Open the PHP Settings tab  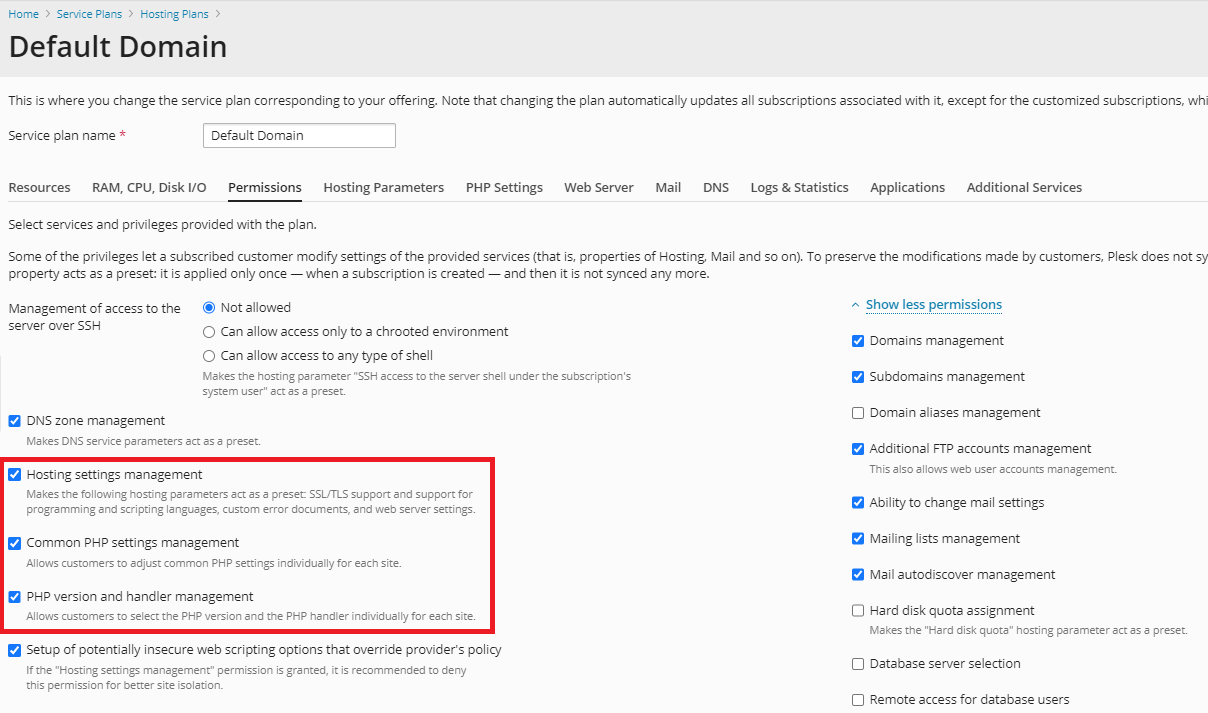(504, 188)
